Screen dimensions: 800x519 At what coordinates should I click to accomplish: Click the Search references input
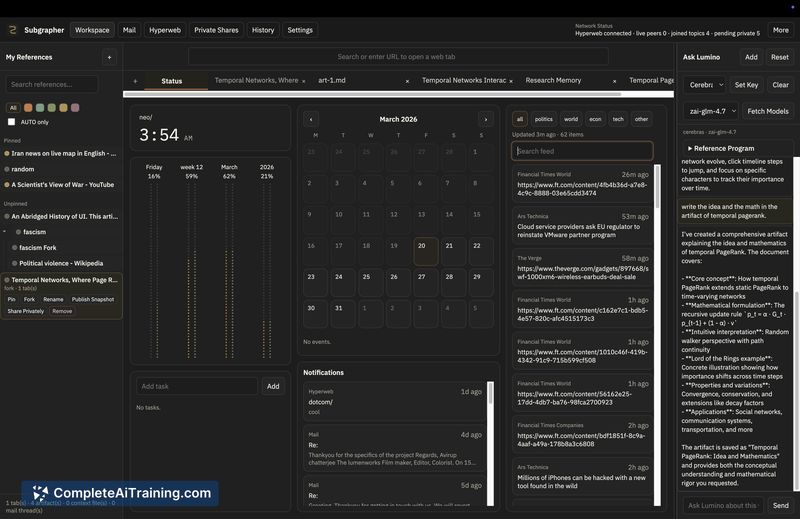[x=51, y=84]
